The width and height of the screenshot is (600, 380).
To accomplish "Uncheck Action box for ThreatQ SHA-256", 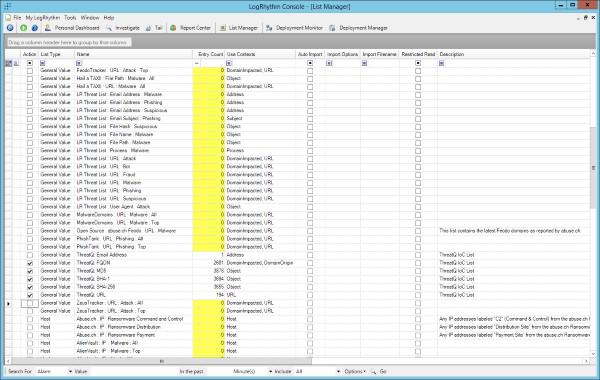I will pos(30,287).
